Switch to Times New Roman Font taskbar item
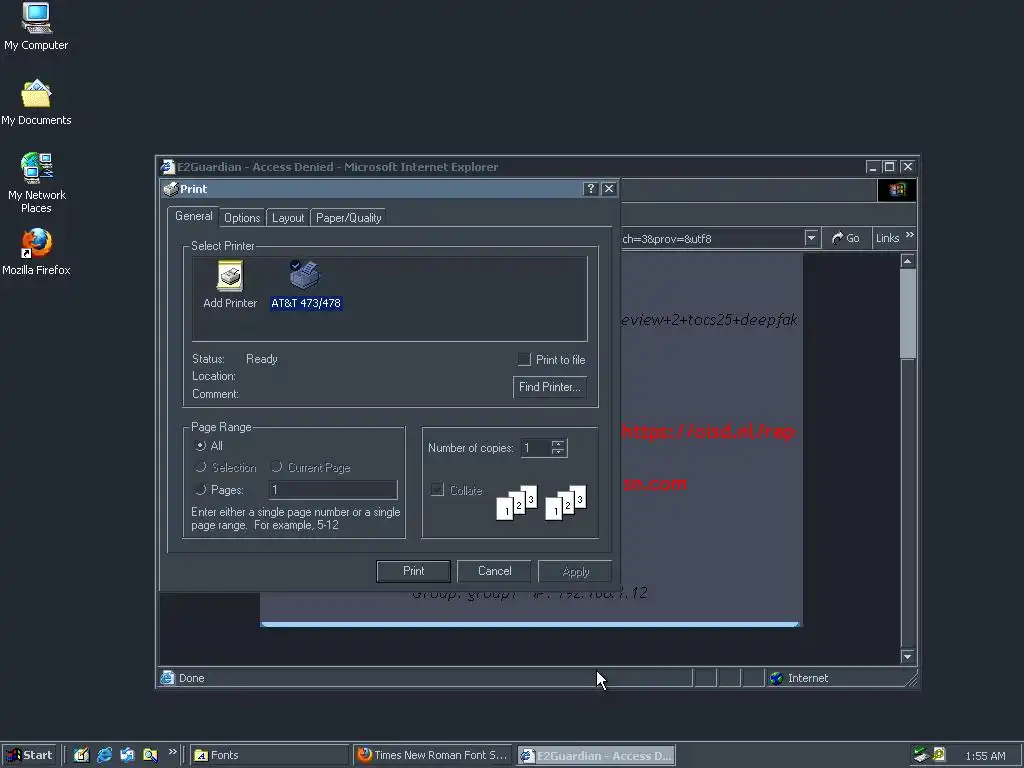This screenshot has width=1024, height=768. tap(434, 755)
